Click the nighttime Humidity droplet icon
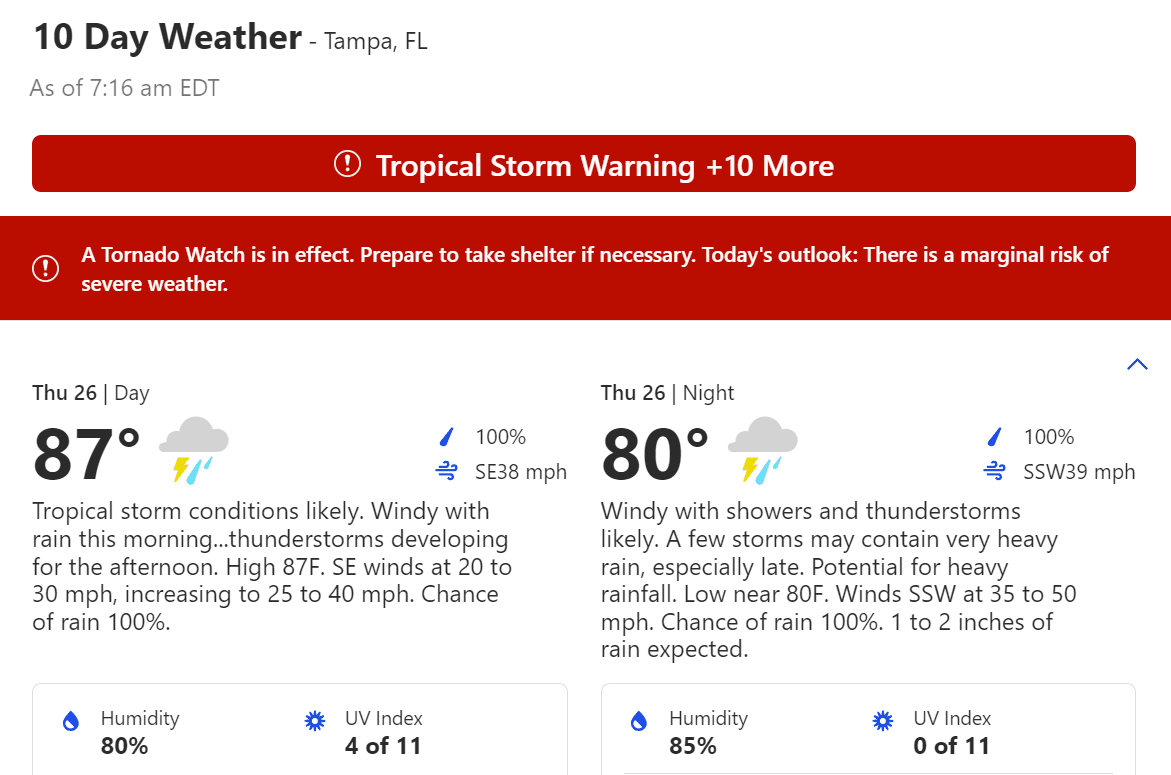 coord(639,721)
